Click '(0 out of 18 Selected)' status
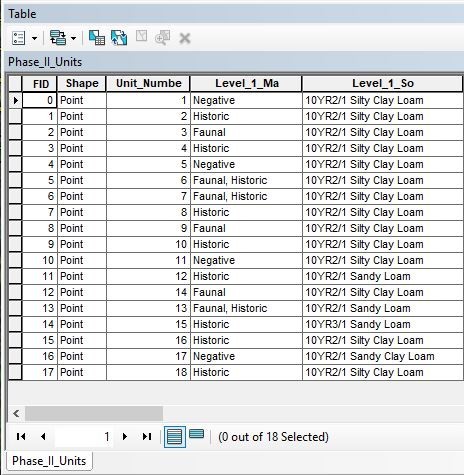Screen dimensions: 464x475 (x=273, y=437)
